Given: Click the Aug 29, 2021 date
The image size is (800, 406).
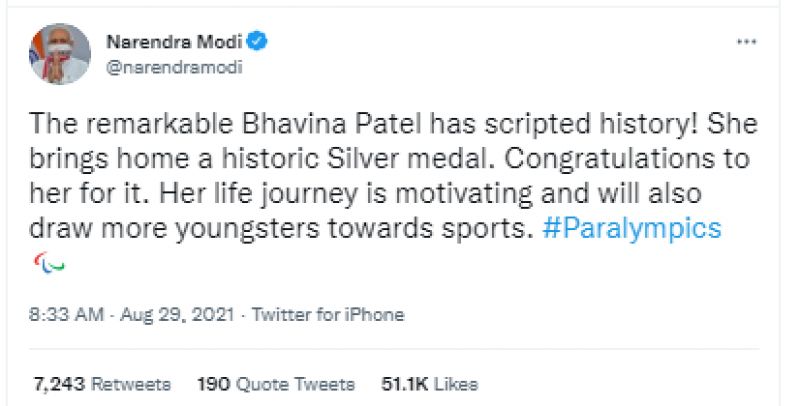Looking at the screenshot, I should coord(178,315).
